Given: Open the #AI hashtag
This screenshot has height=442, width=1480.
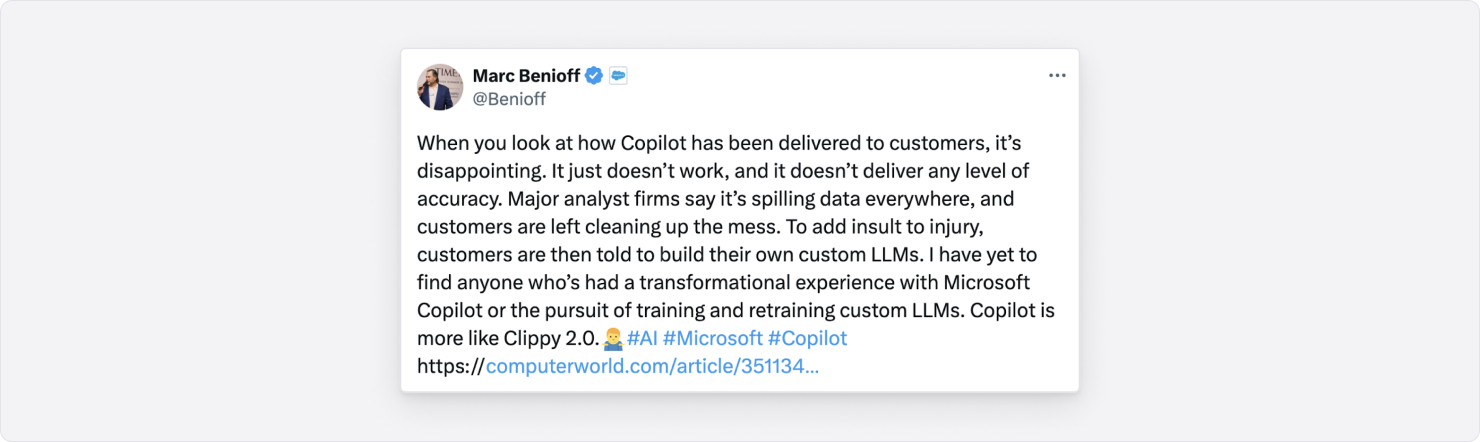Looking at the screenshot, I should click(642, 338).
